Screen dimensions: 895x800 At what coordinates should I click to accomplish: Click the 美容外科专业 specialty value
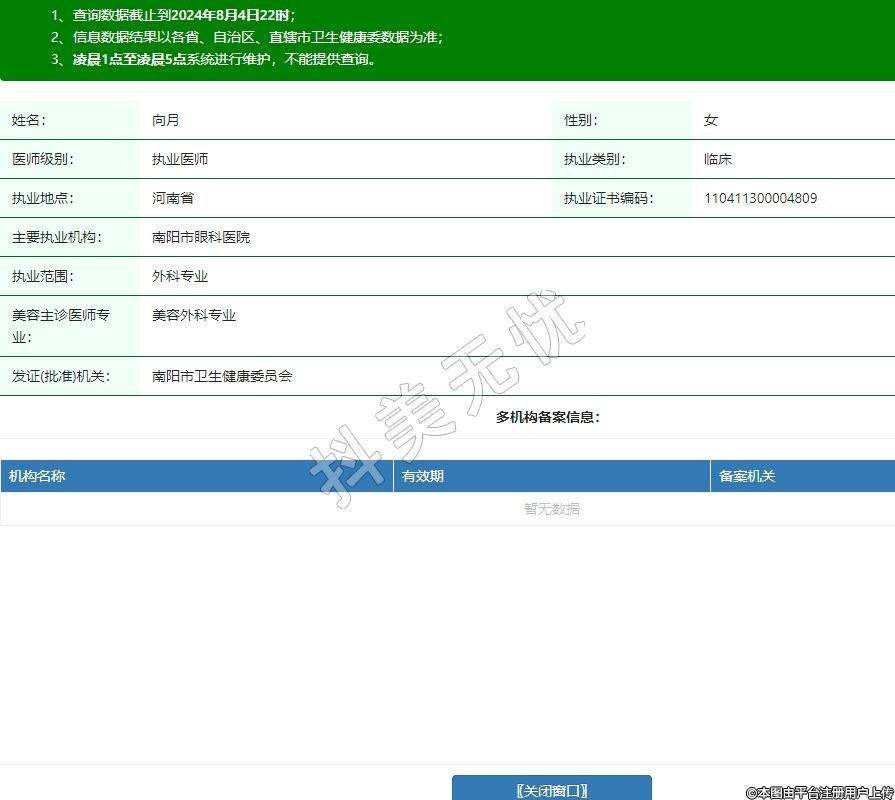tap(194, 315)
